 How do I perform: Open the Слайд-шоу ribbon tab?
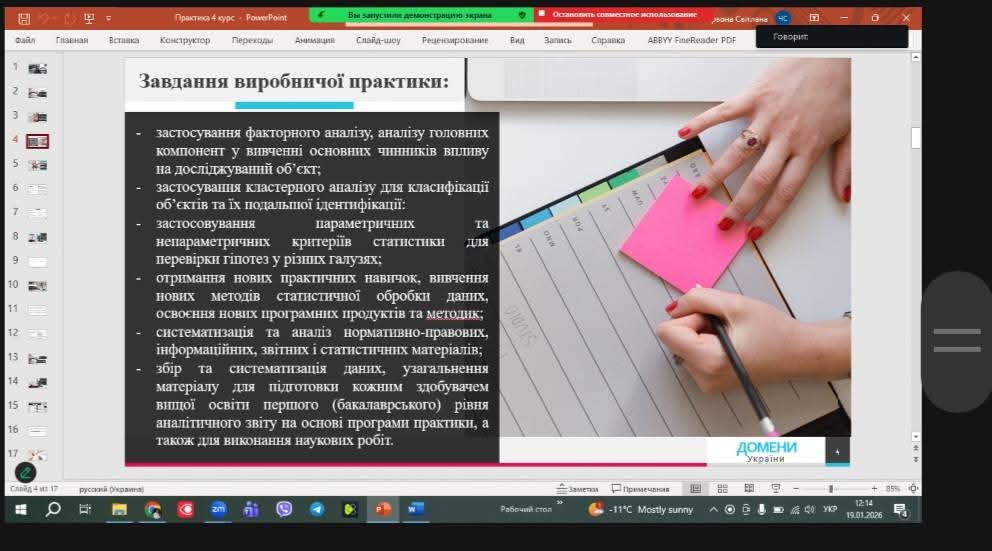(377, 40)
